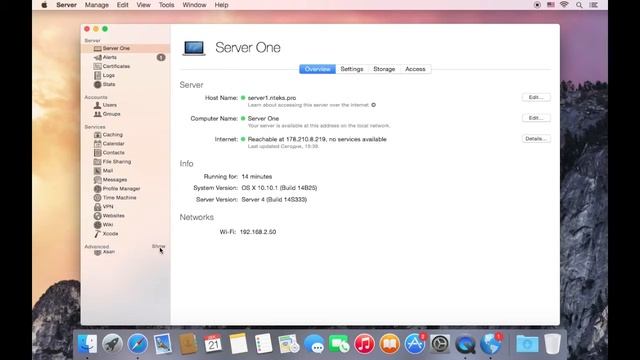Open the Server application menu
Screen dimensions: 640x360
point(67,5)
